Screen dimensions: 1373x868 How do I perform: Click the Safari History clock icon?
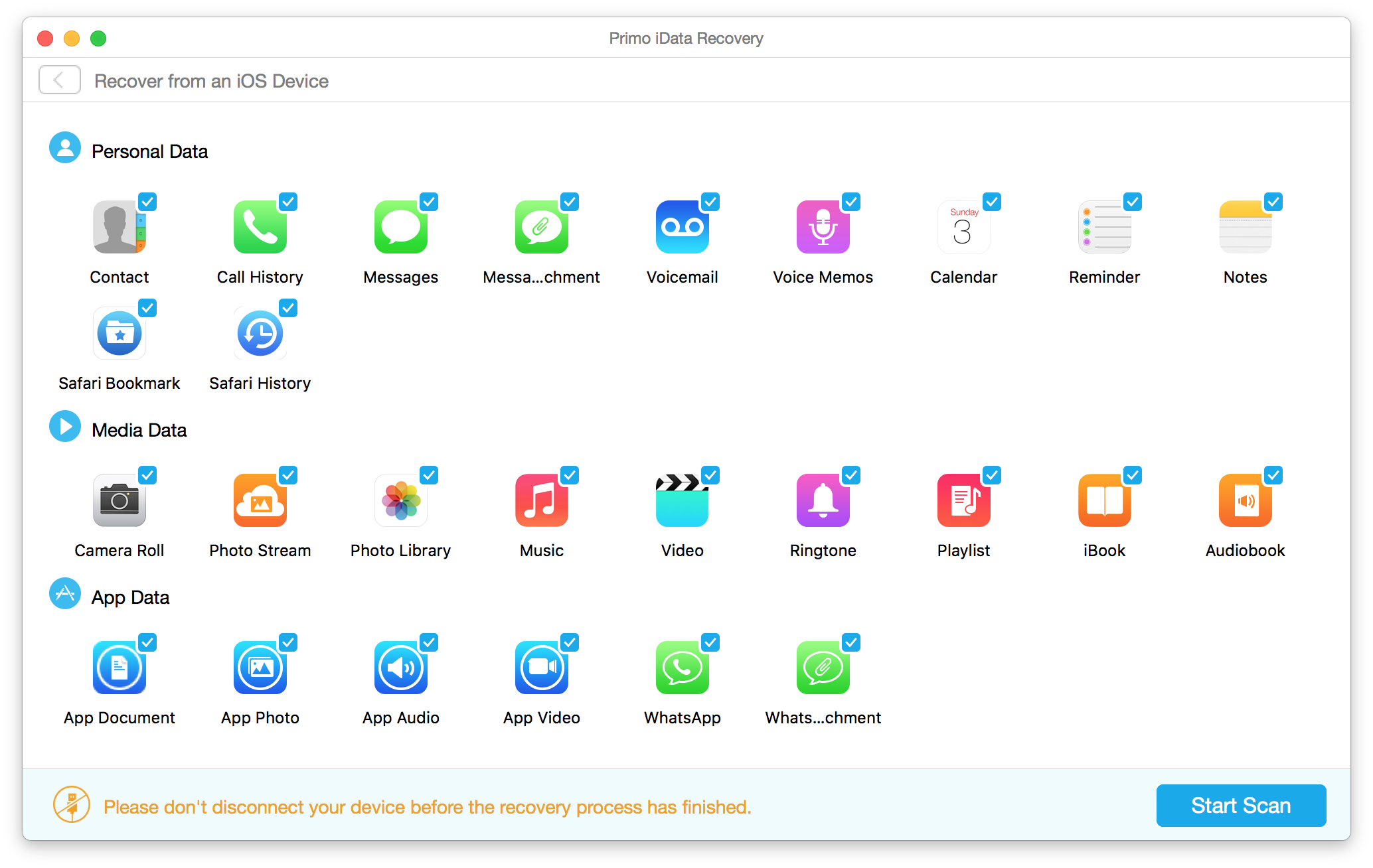(x=260, y=333)
